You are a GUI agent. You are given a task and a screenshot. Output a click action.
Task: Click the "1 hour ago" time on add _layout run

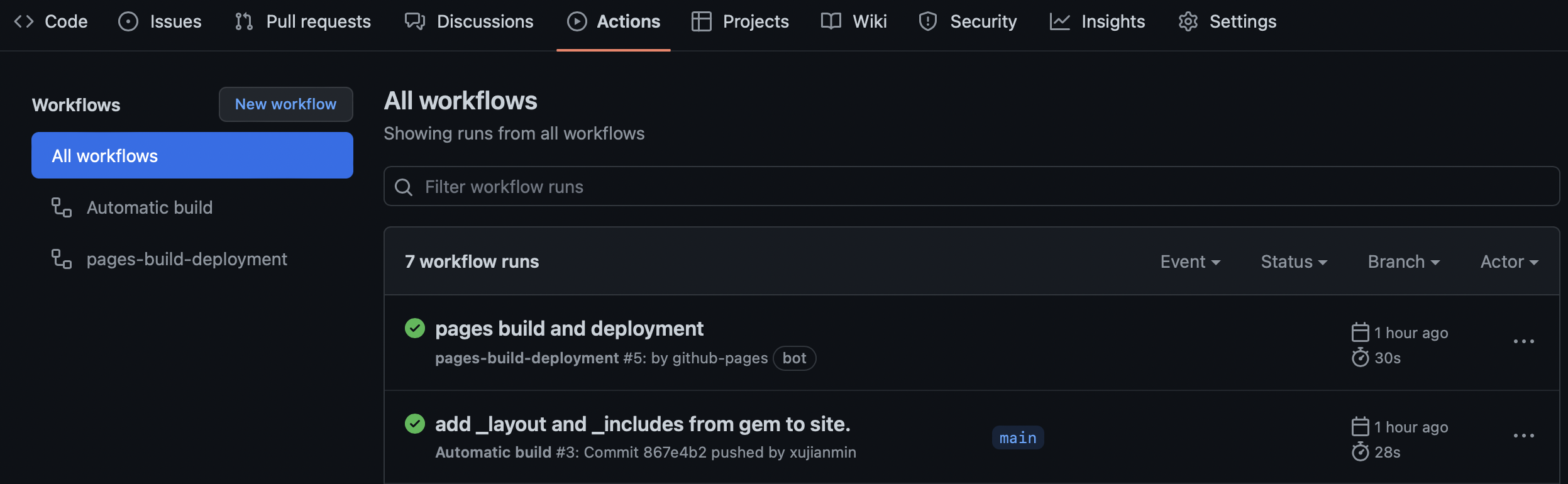[1411, 427]
